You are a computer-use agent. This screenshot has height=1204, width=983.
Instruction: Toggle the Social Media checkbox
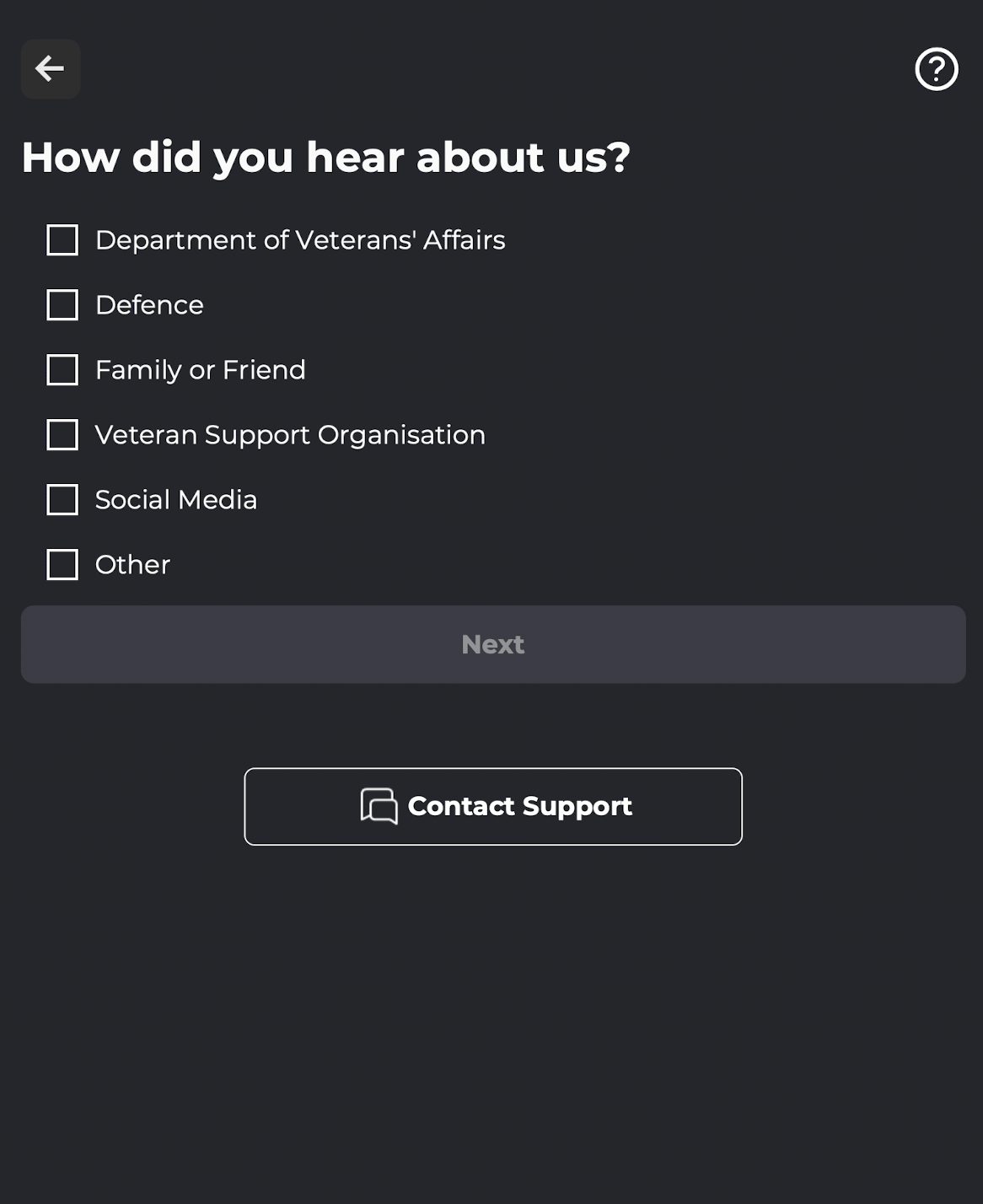click(62, 500)
